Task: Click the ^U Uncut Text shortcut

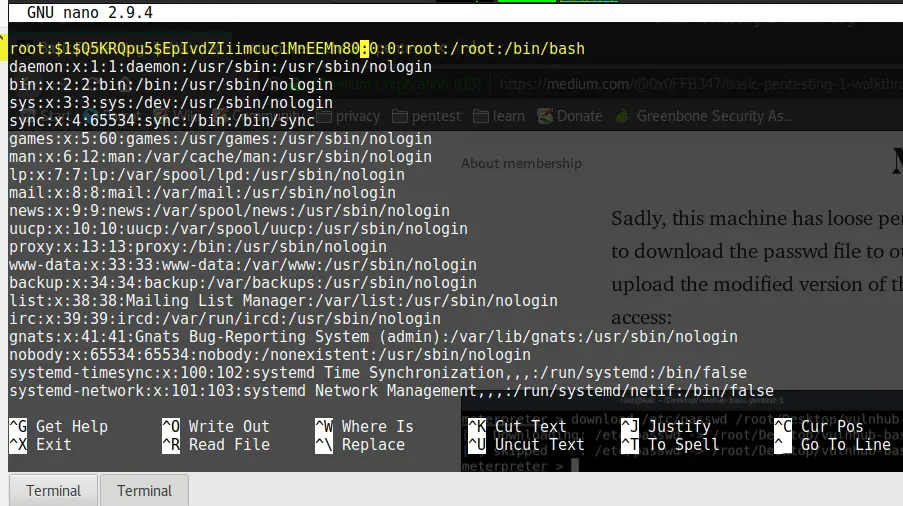Action: coord(526,444)
